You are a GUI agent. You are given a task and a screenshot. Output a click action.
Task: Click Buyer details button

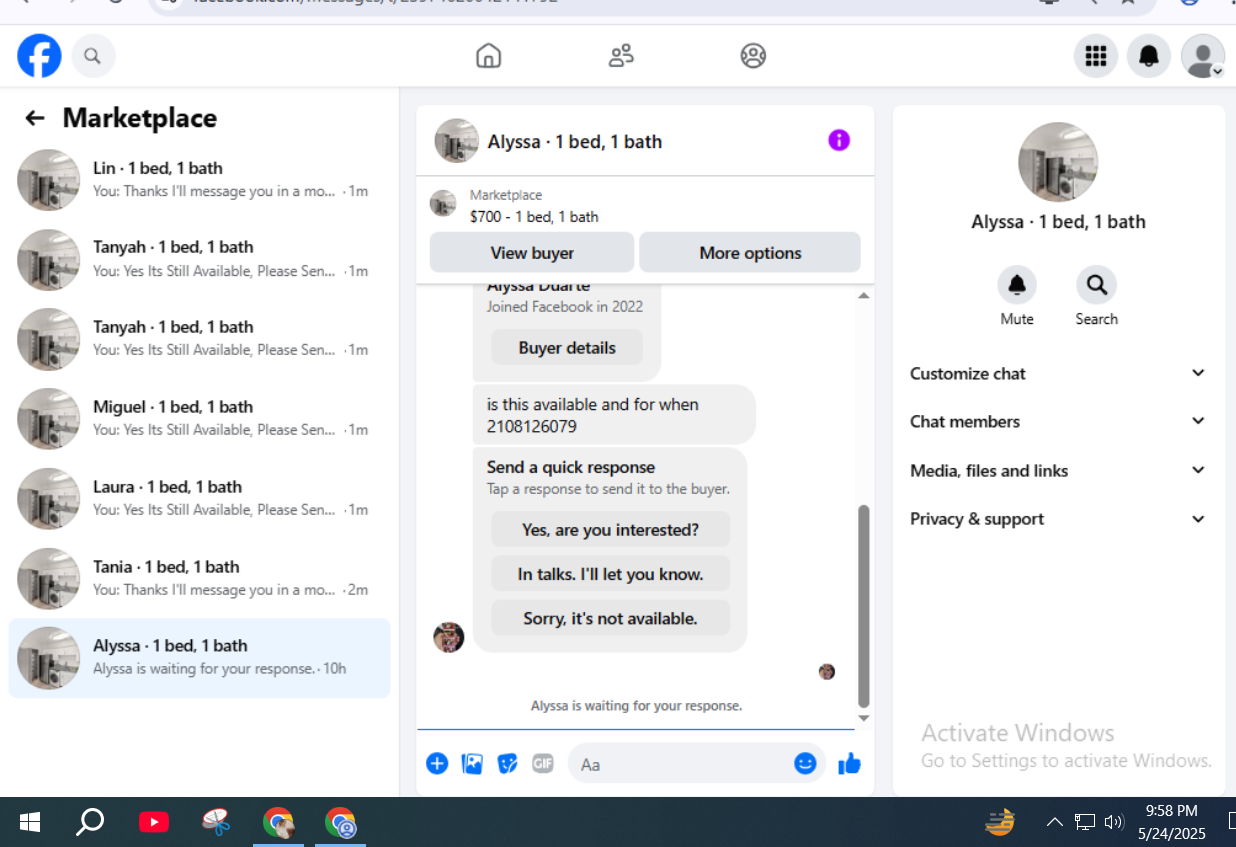[x=567, y=348]
